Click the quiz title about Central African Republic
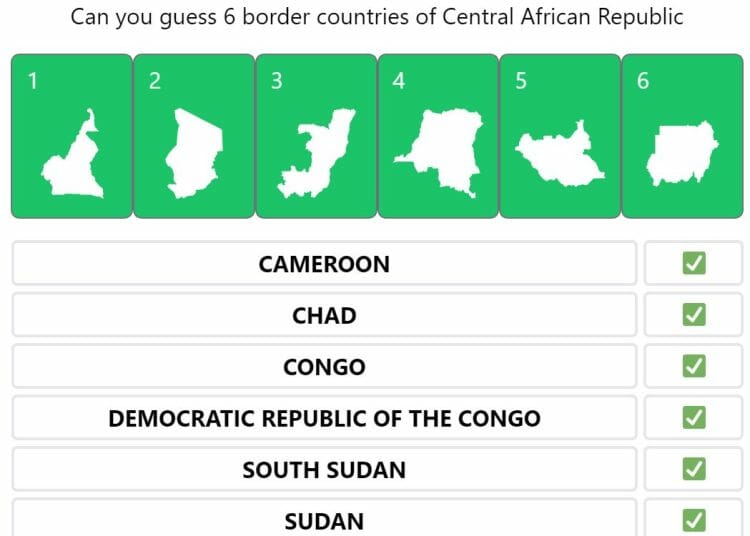This screenshot has height=536, width=750. pyautogui.click(x=376, y=17)
